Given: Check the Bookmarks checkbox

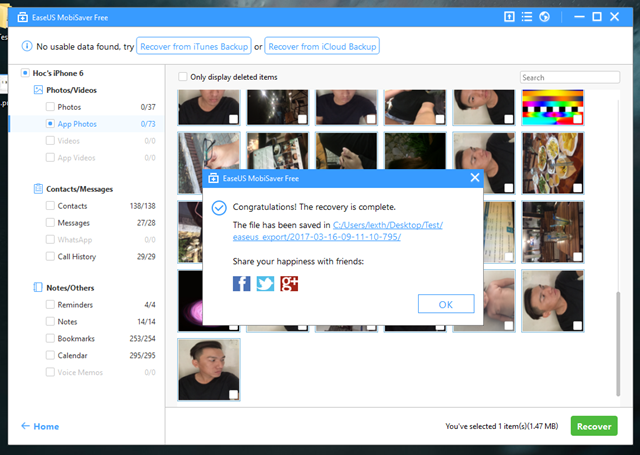Looking at the screenshot, I should [x=50, y=338].
